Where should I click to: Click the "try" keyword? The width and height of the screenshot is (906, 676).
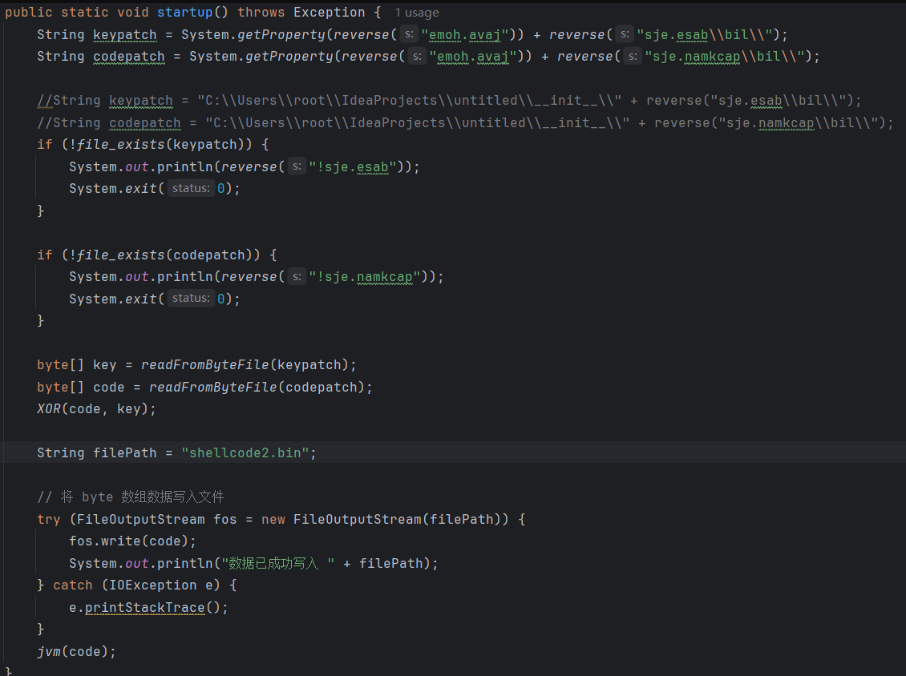click(49, 519)
